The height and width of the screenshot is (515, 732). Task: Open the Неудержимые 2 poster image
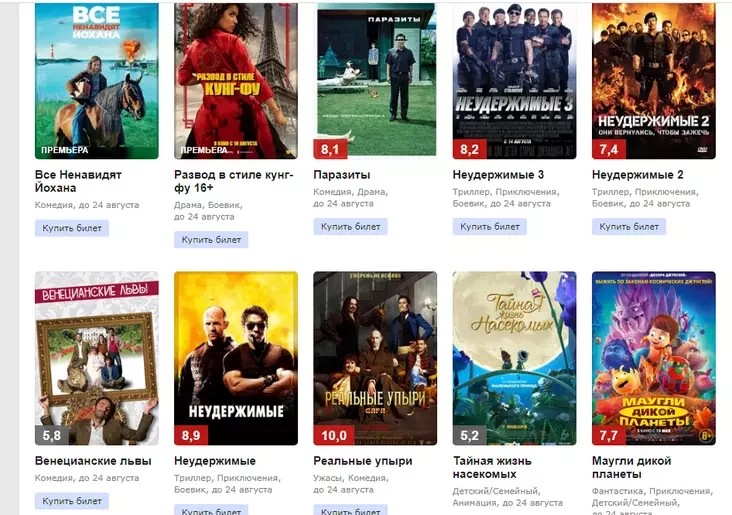click(654, 81)
